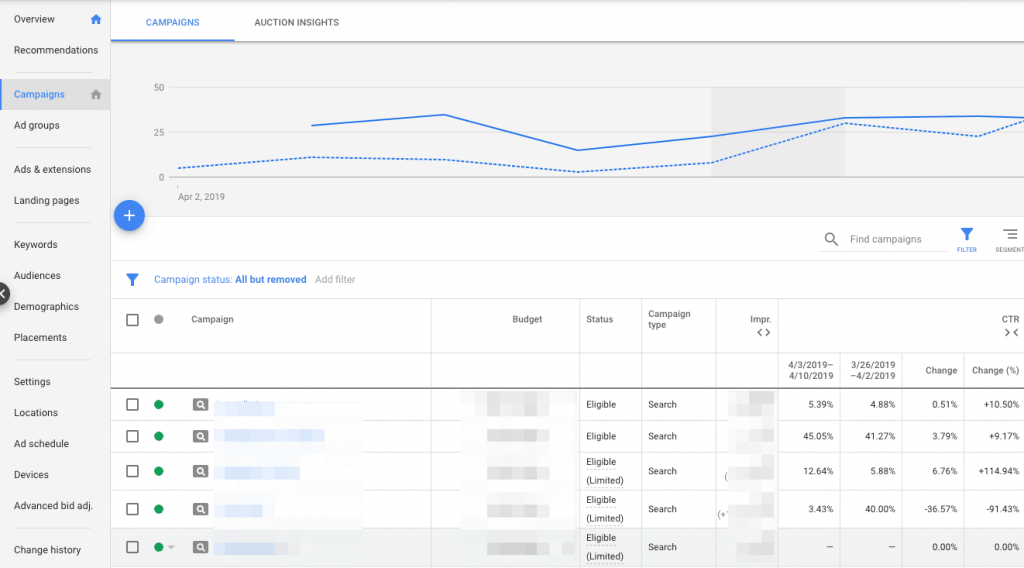Click the status dot column header
Viewport: 1024px width, 568px height.
(x=159, y=320)
